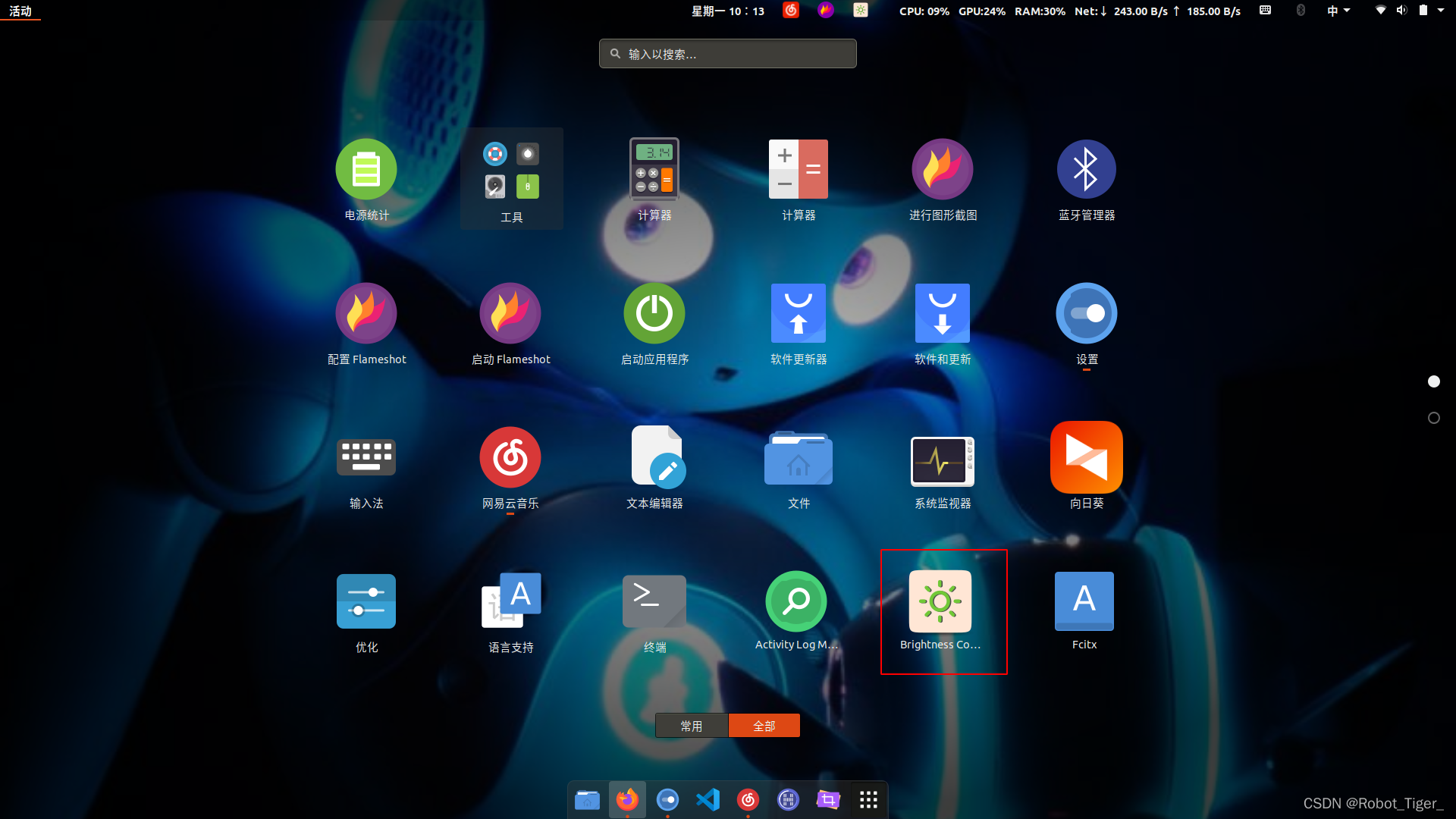Click Flameshot tray icon in top bar
The image size is (1456, 819).
click(x=826, y=10)
